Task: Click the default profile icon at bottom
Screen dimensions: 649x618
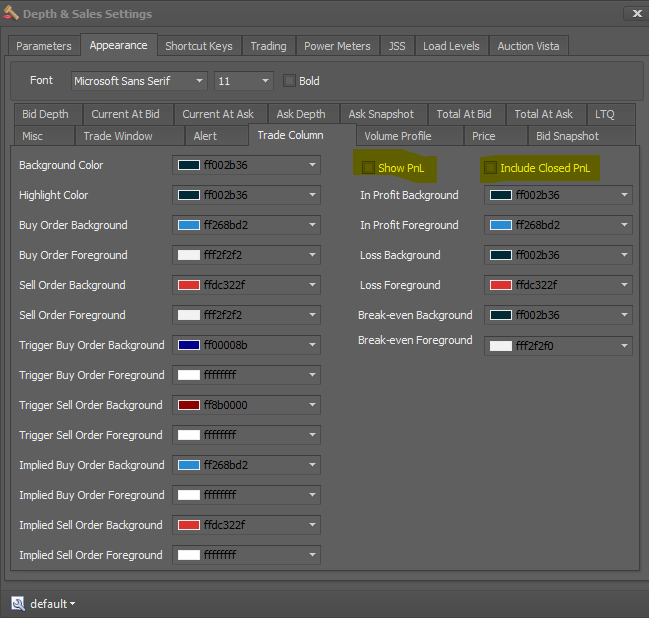Action: [18, 604]
